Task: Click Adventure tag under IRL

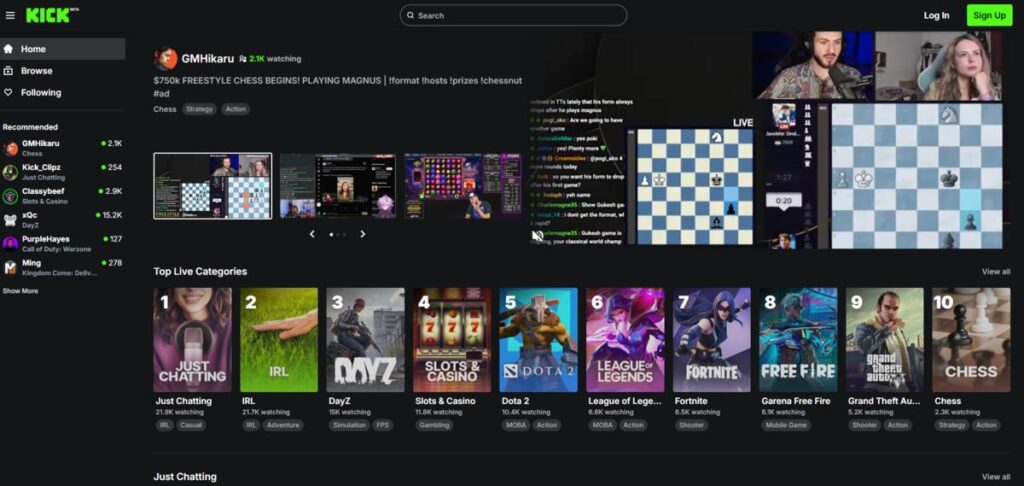Action: point(283,425)
